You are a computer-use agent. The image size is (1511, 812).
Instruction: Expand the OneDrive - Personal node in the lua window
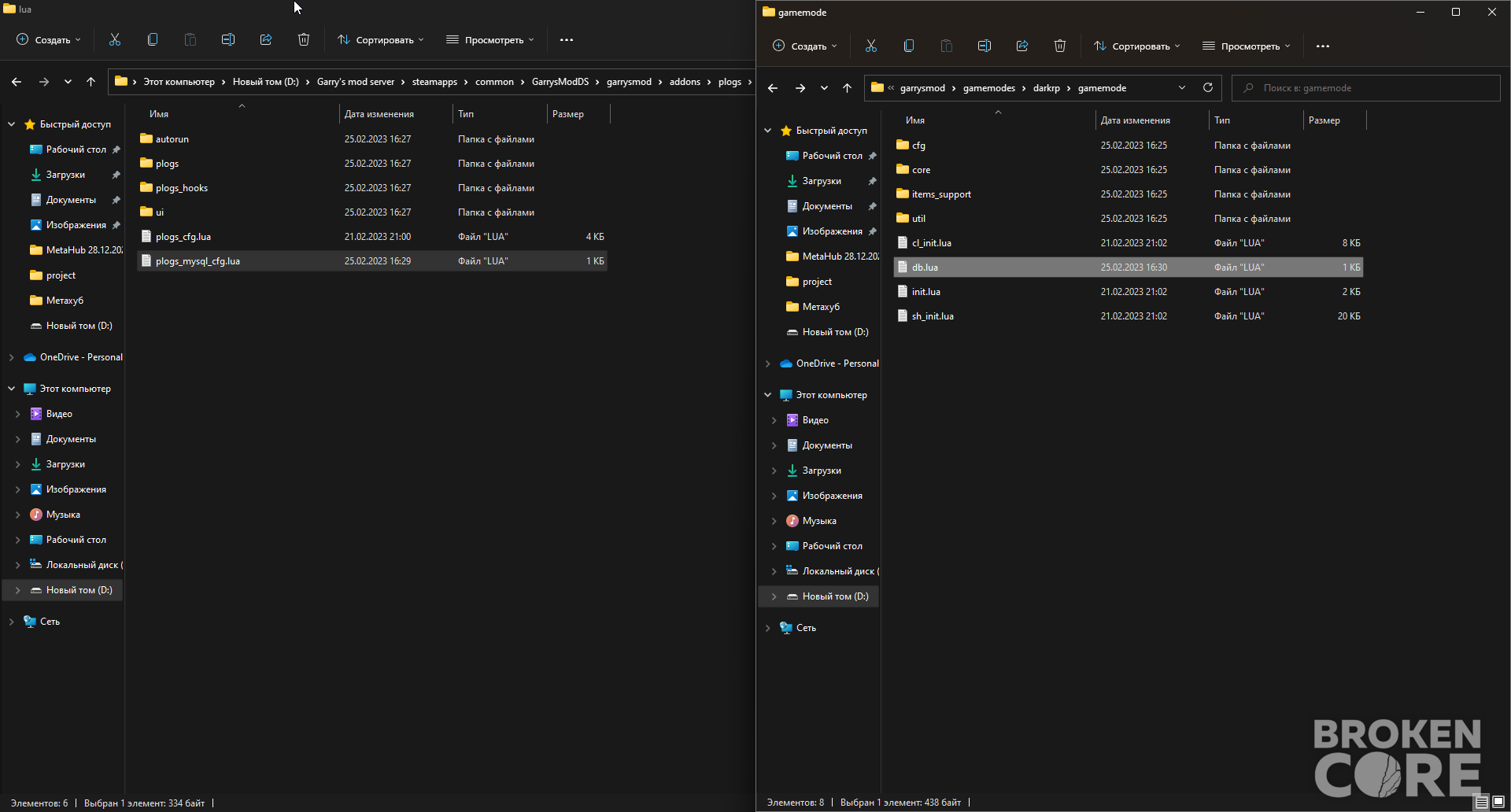[11, 357]
